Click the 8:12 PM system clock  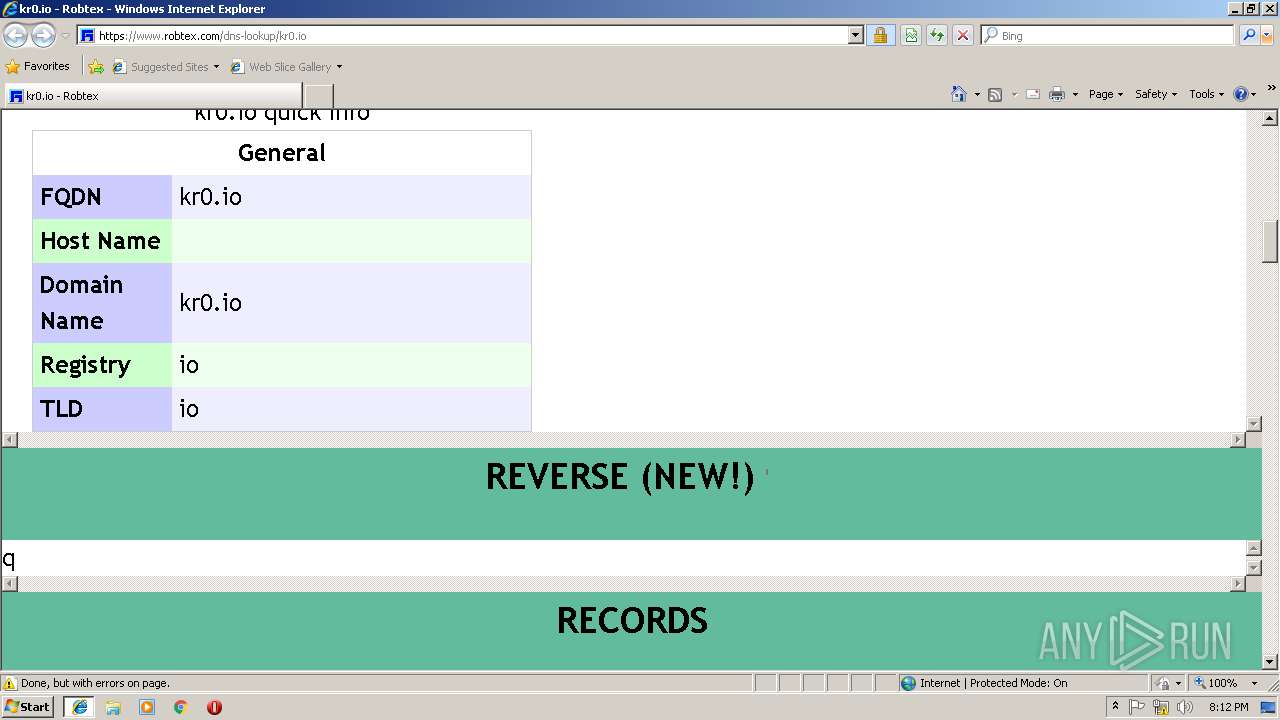point(1228,707)
